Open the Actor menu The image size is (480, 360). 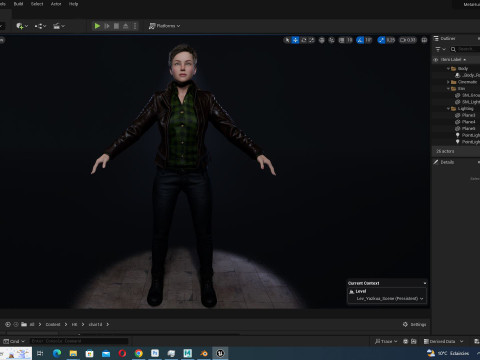56,4
